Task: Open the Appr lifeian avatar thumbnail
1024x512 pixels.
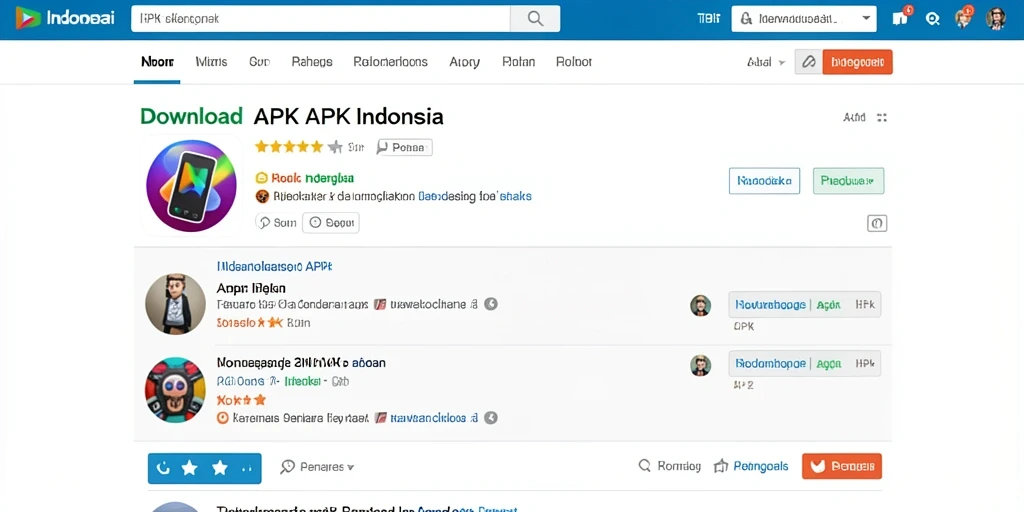Action: (175, 304)
